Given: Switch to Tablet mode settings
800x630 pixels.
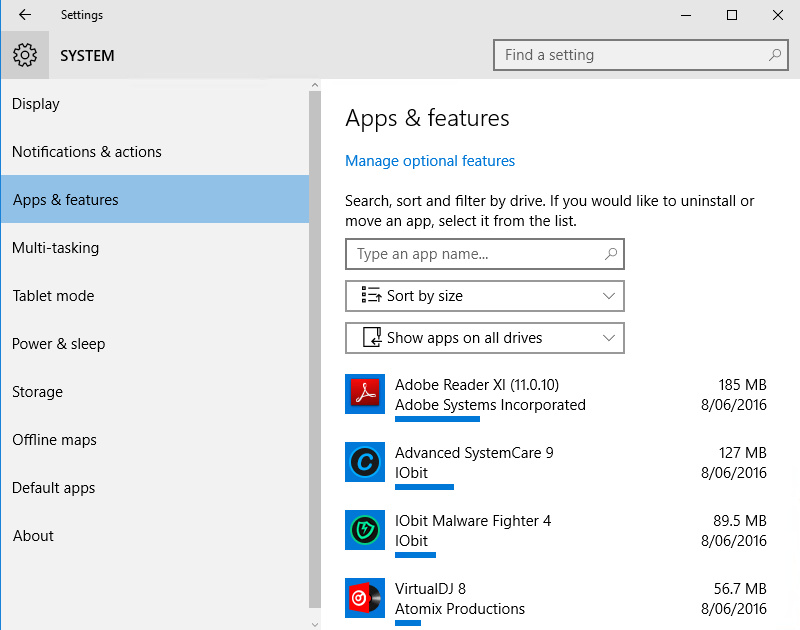Looking at the screenshot, I should point(155,295).
